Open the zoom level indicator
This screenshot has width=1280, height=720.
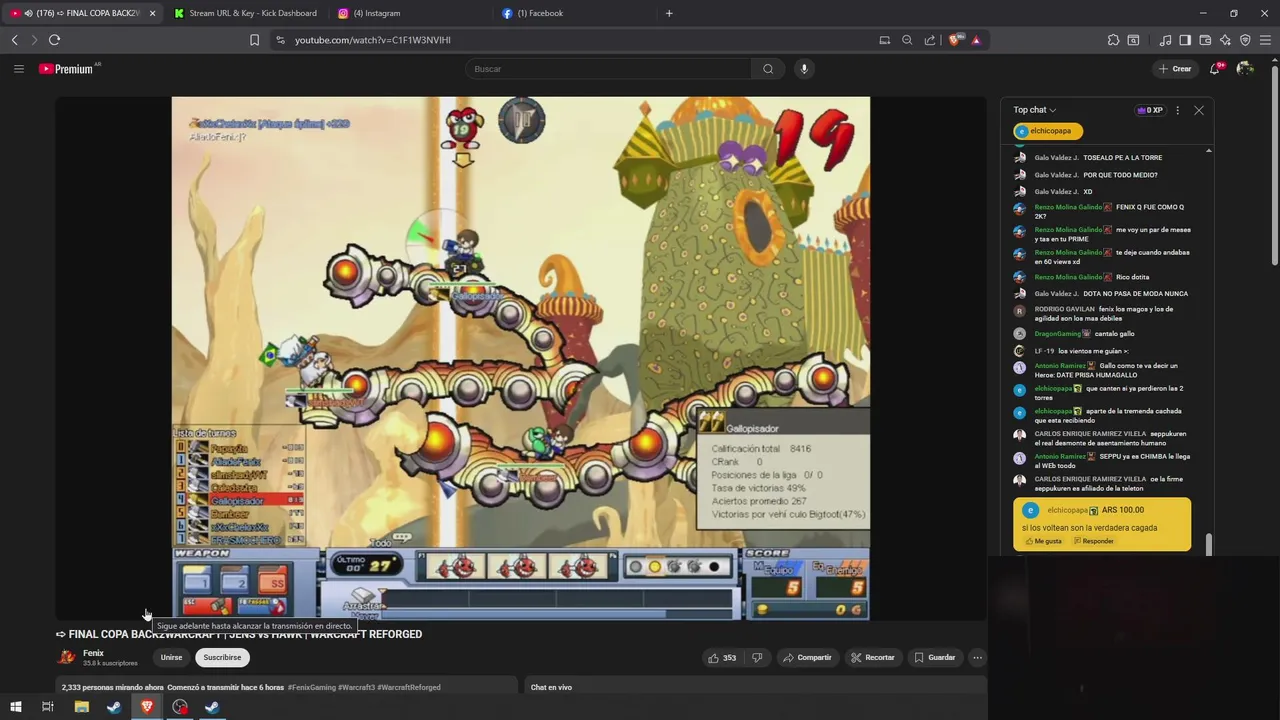907,40
